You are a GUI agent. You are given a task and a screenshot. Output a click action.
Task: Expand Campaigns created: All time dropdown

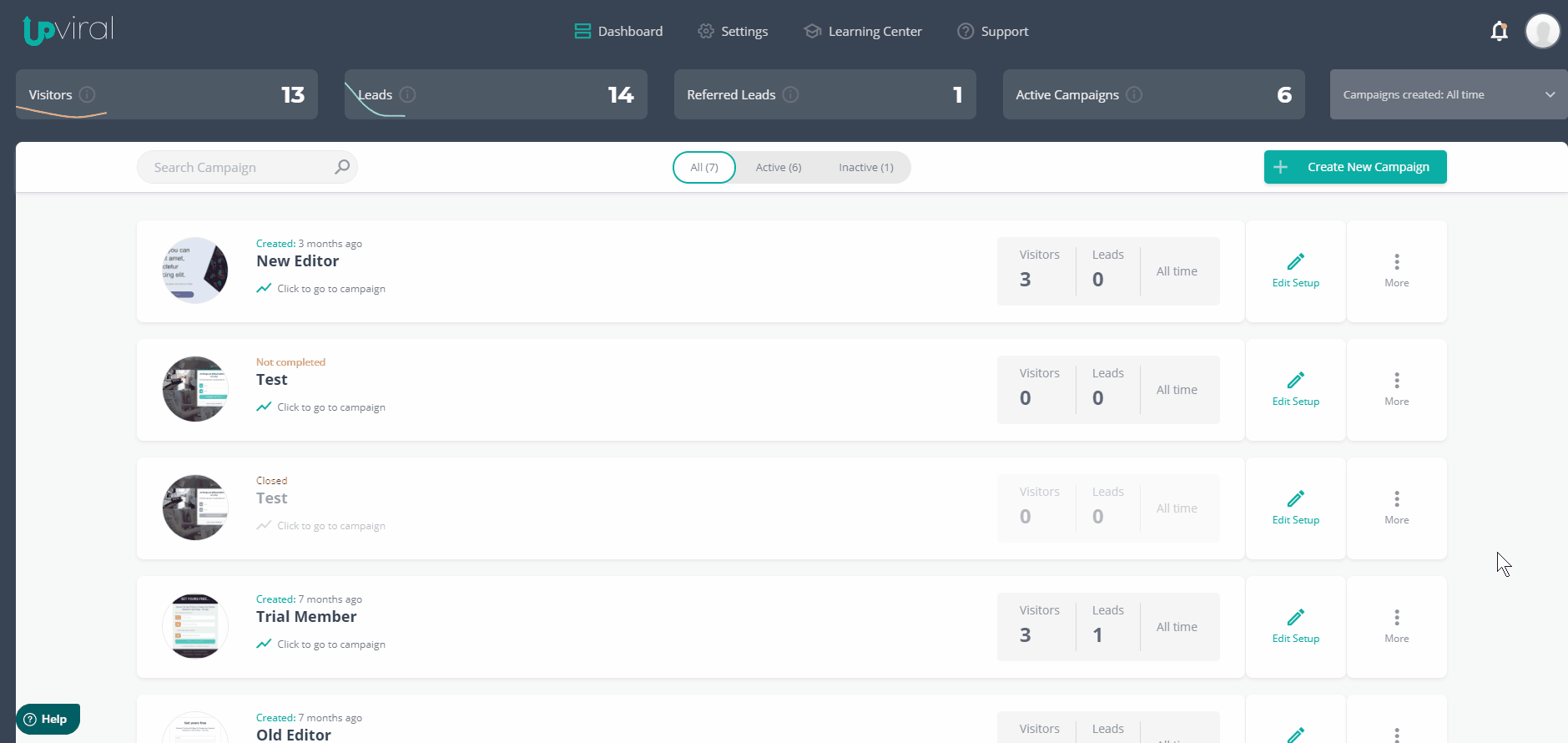(x=1449, y=94)
